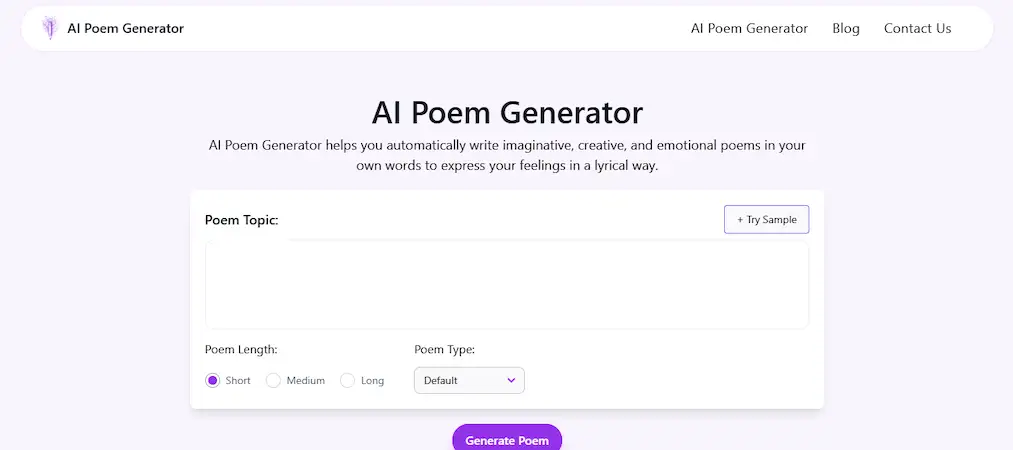Click the AI Poem Generator brand name in header
This screenshot has width=1013, height=450.
pyautogui.click(x=125, y=28)
